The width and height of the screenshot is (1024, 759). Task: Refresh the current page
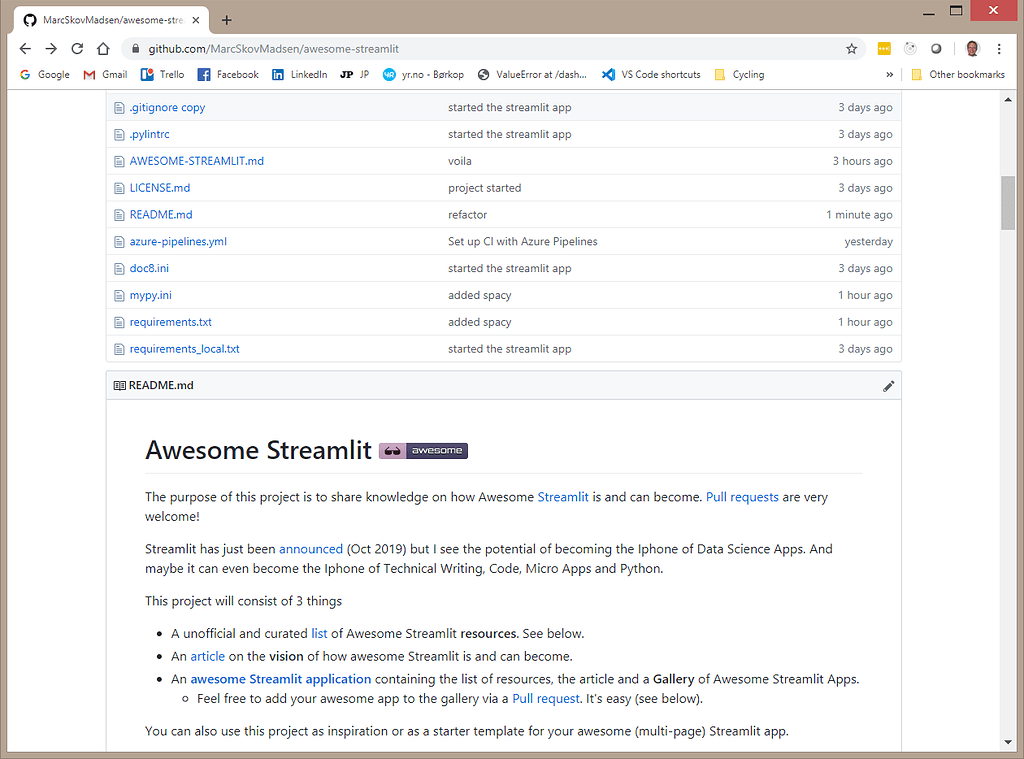[x=77, y=48]
